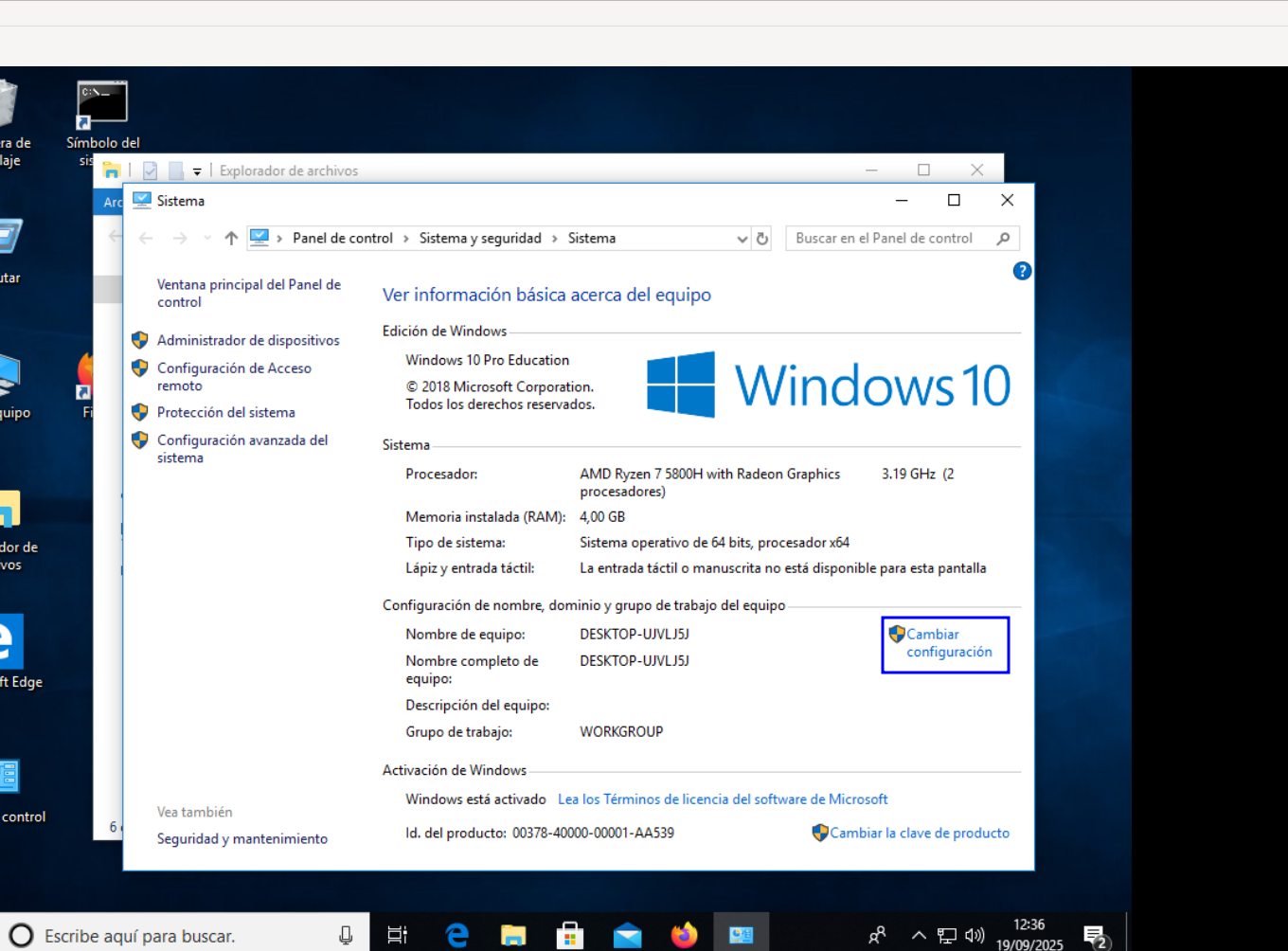
Task: Click shield icon beside Cambiar la clave de producto
Action: point(820,833)
